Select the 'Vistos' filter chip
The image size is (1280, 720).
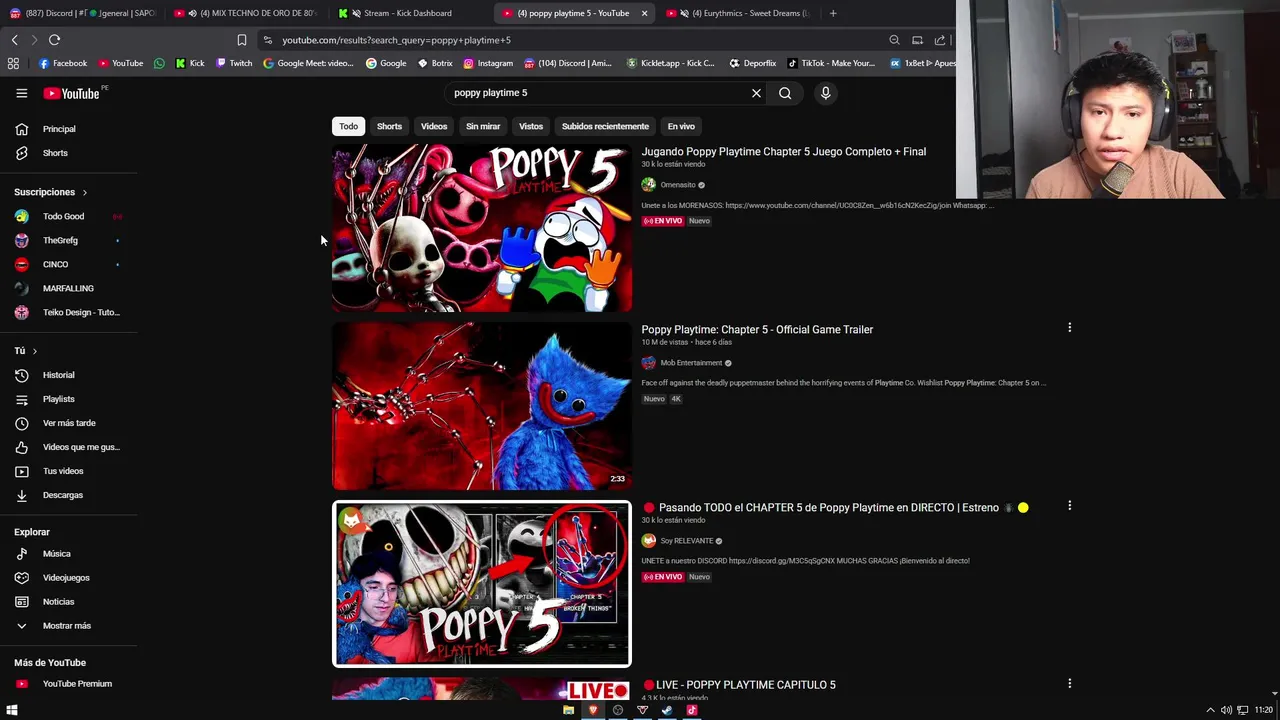coord(531,126)
